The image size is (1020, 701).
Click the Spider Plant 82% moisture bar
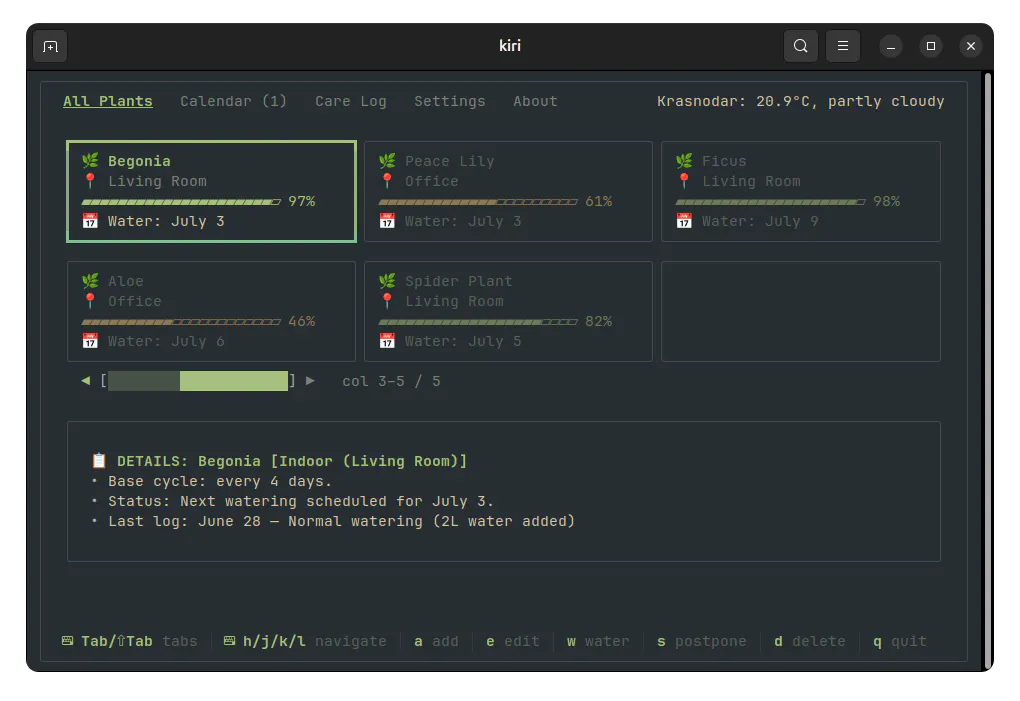pos(478,322)
